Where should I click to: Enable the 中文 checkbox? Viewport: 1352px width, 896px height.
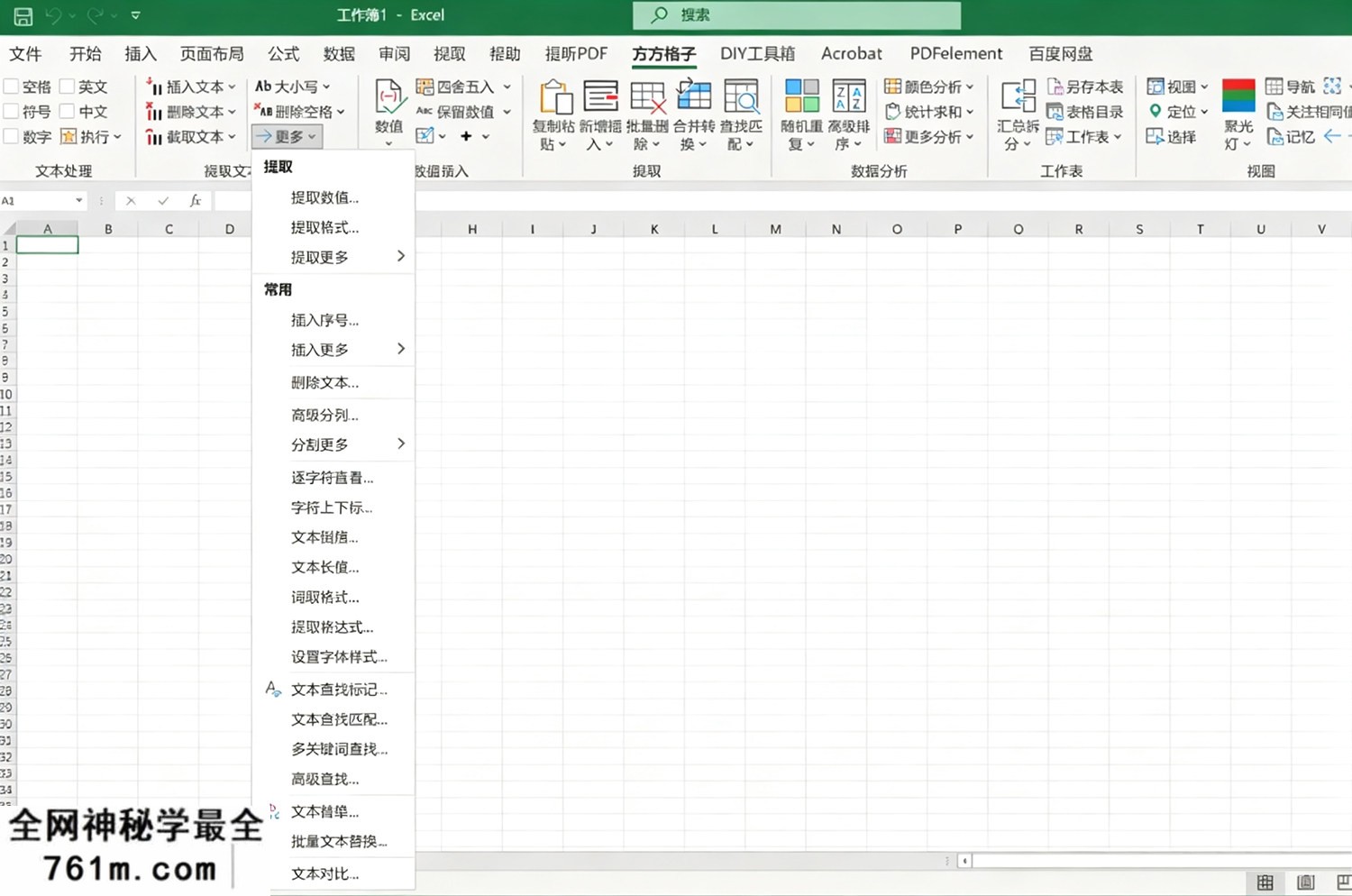68,112
